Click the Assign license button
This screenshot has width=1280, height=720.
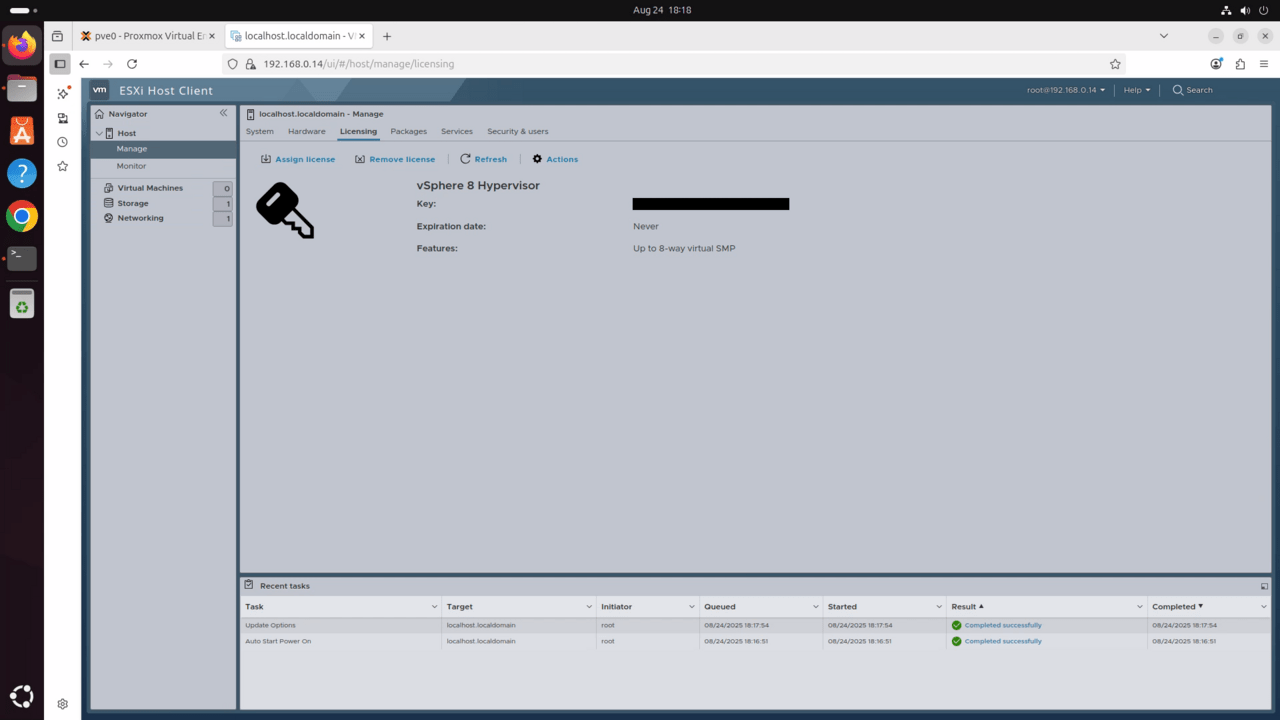tap(298, 159)
